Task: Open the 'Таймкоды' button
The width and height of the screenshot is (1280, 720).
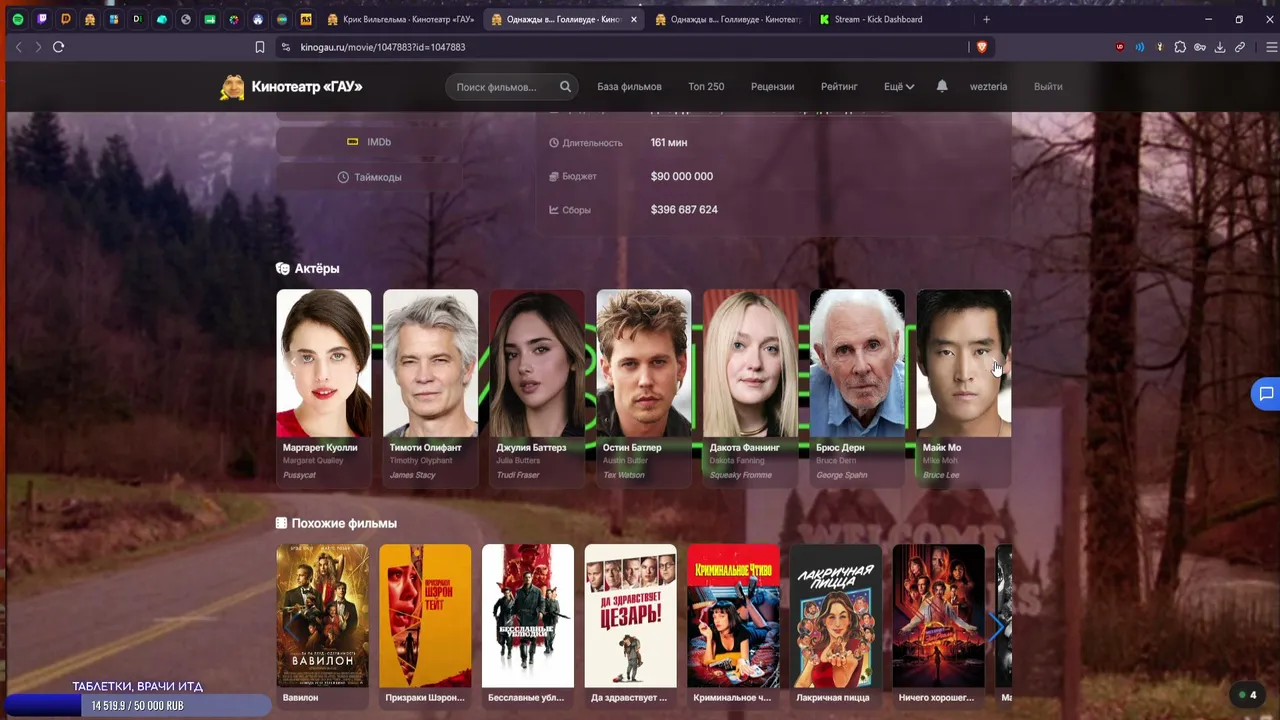Action: [x=369, y=177]
